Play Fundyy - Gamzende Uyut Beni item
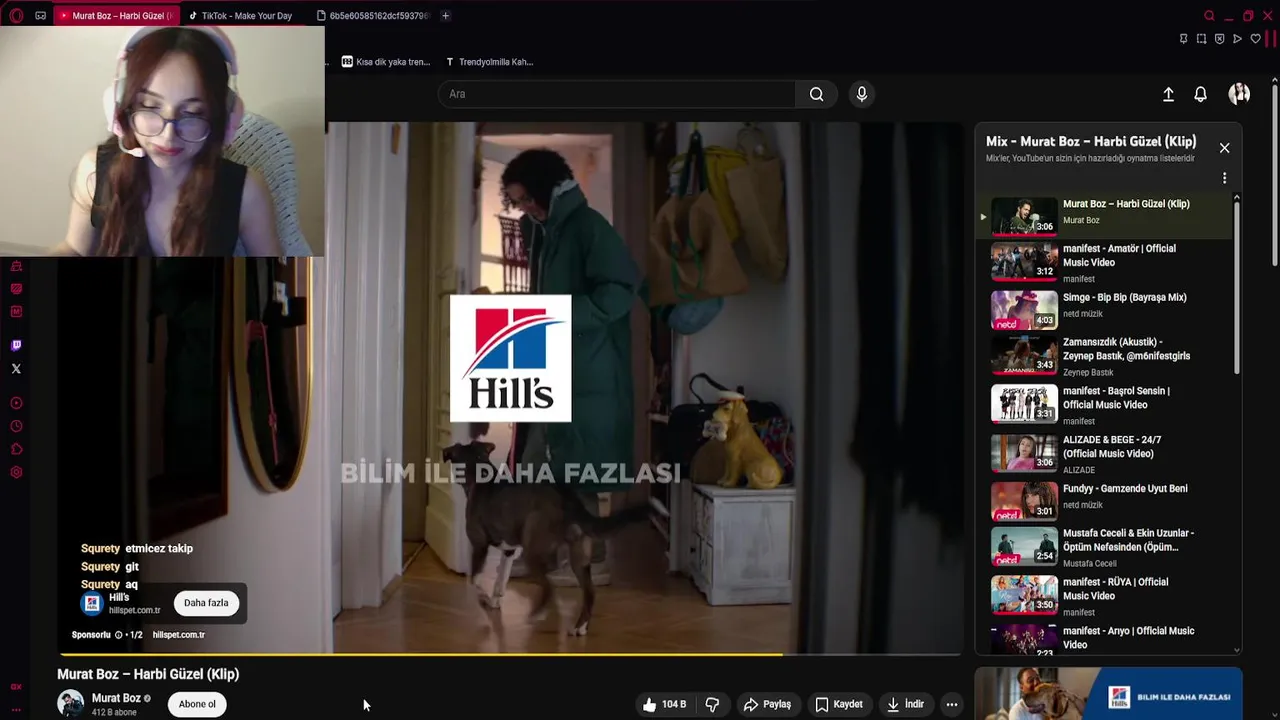1280x720 pixels. [x=1105, y=501]
